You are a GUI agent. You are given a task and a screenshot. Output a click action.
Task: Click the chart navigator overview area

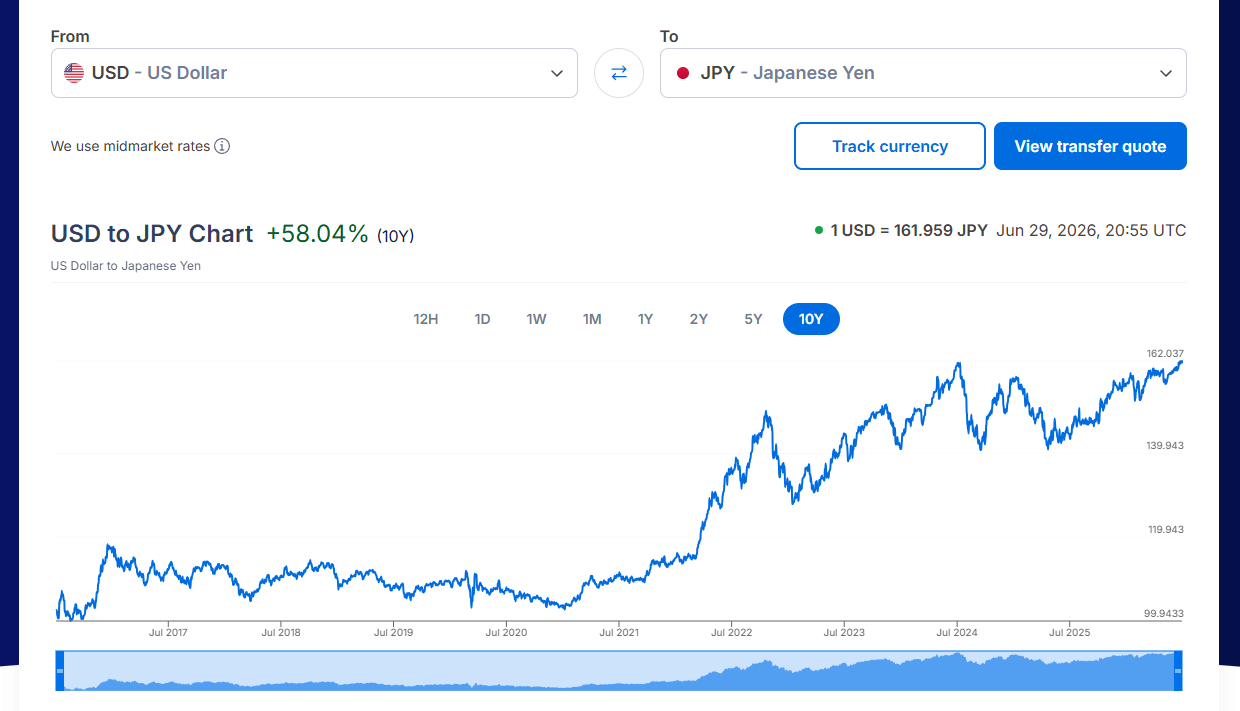point(619,670)
